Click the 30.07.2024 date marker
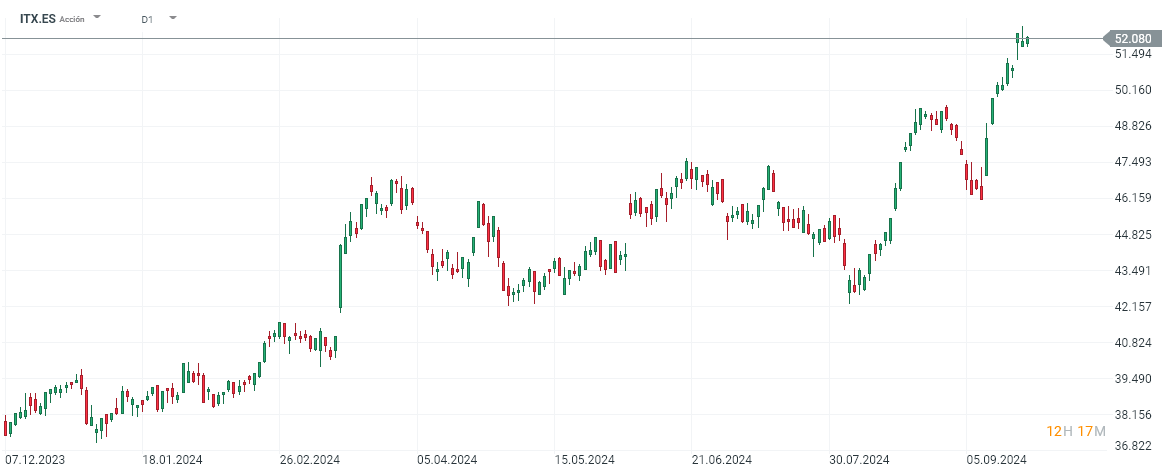 point(861,460)
